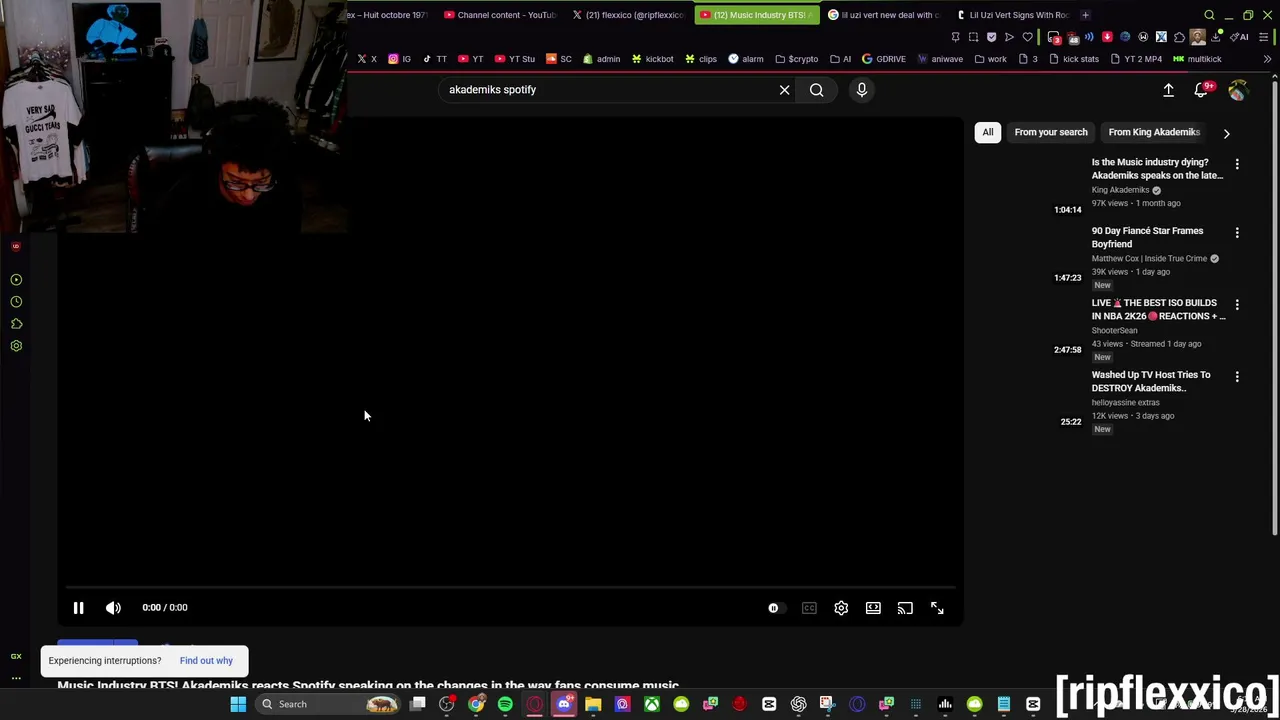Image resolution: width=1280 pixels, height=720 pixels.
Task: Open TT TikTok bookmark
Action: click(x=435, y=59)
